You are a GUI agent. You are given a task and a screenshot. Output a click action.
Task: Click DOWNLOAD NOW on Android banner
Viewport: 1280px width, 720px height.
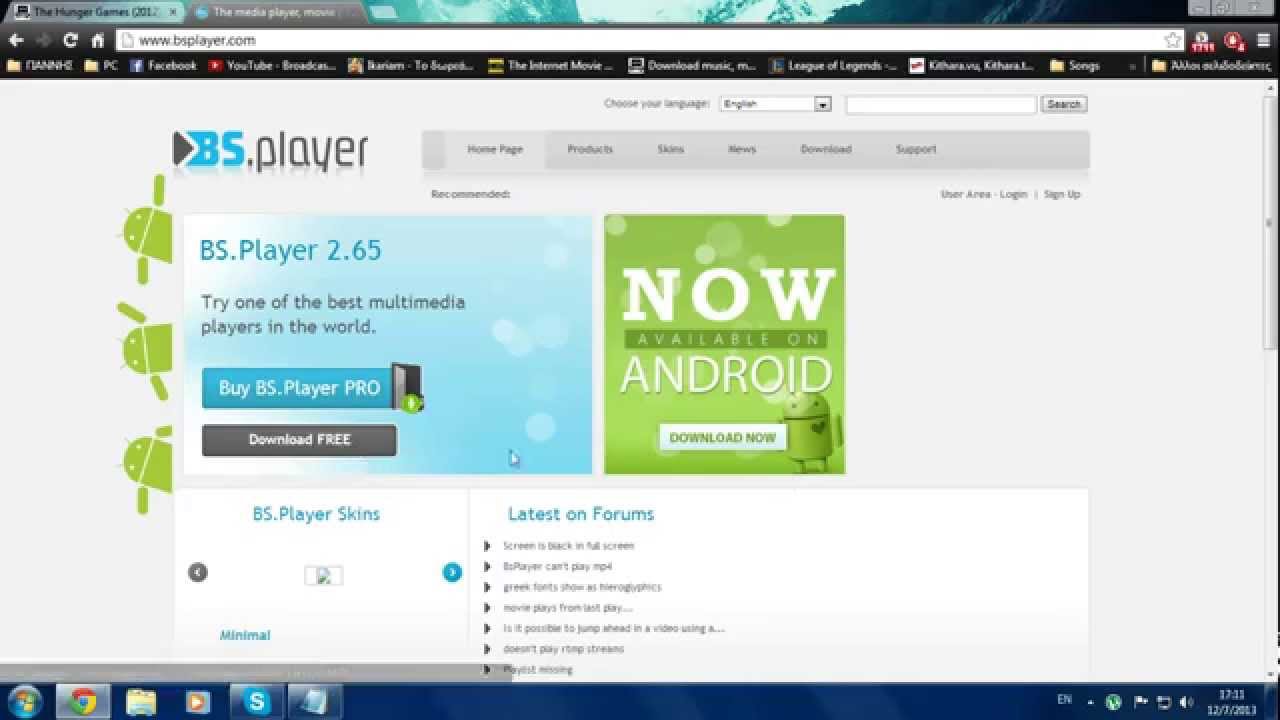click(x=722, y=437)
